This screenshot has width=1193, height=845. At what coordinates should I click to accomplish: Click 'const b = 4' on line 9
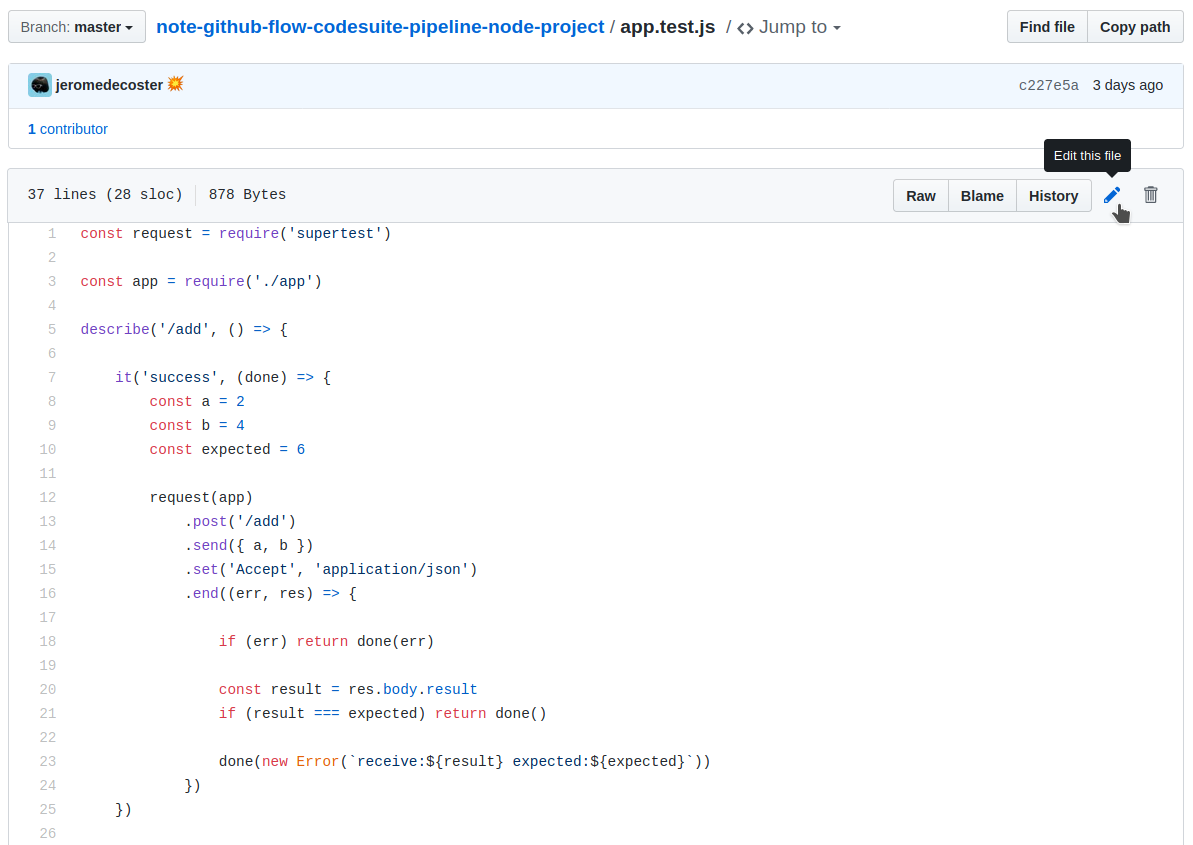pos(197,425)
